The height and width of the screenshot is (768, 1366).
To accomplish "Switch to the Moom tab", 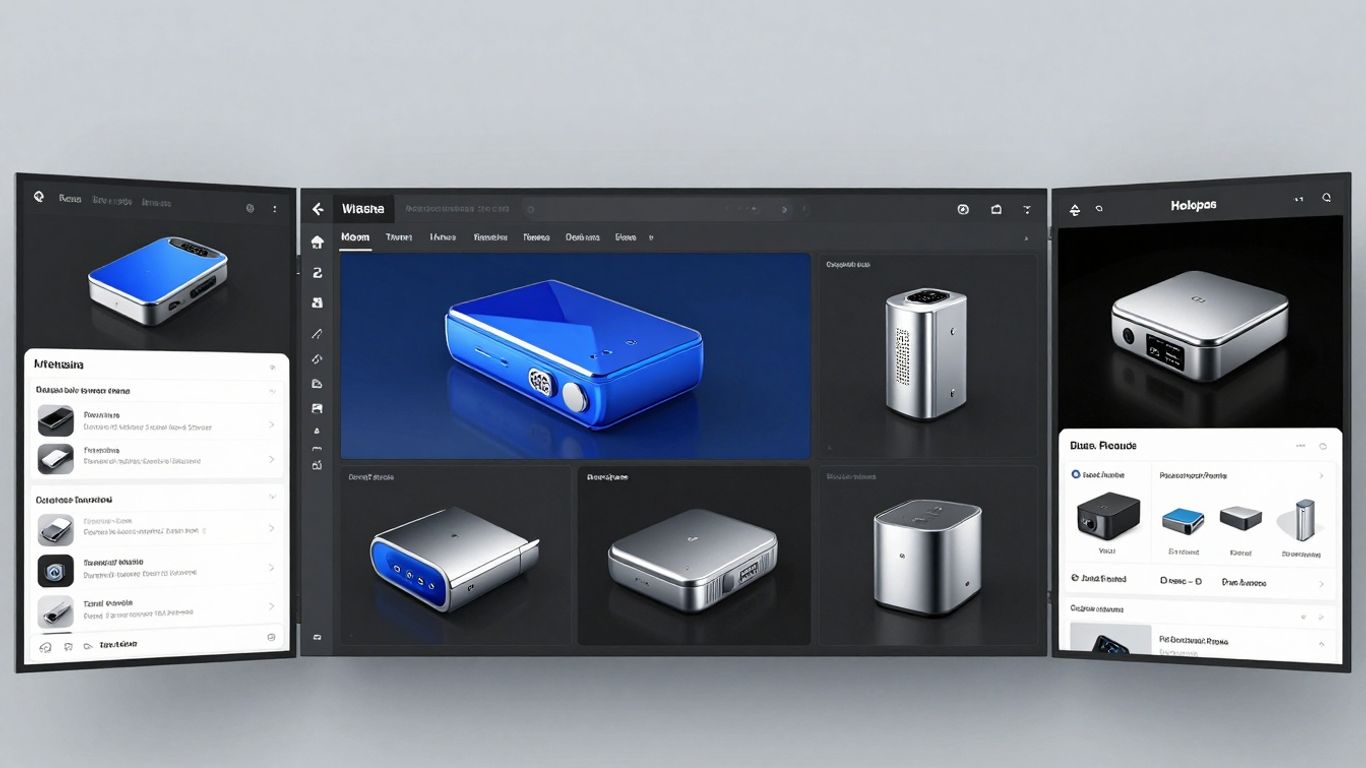I will coord(355,237).
